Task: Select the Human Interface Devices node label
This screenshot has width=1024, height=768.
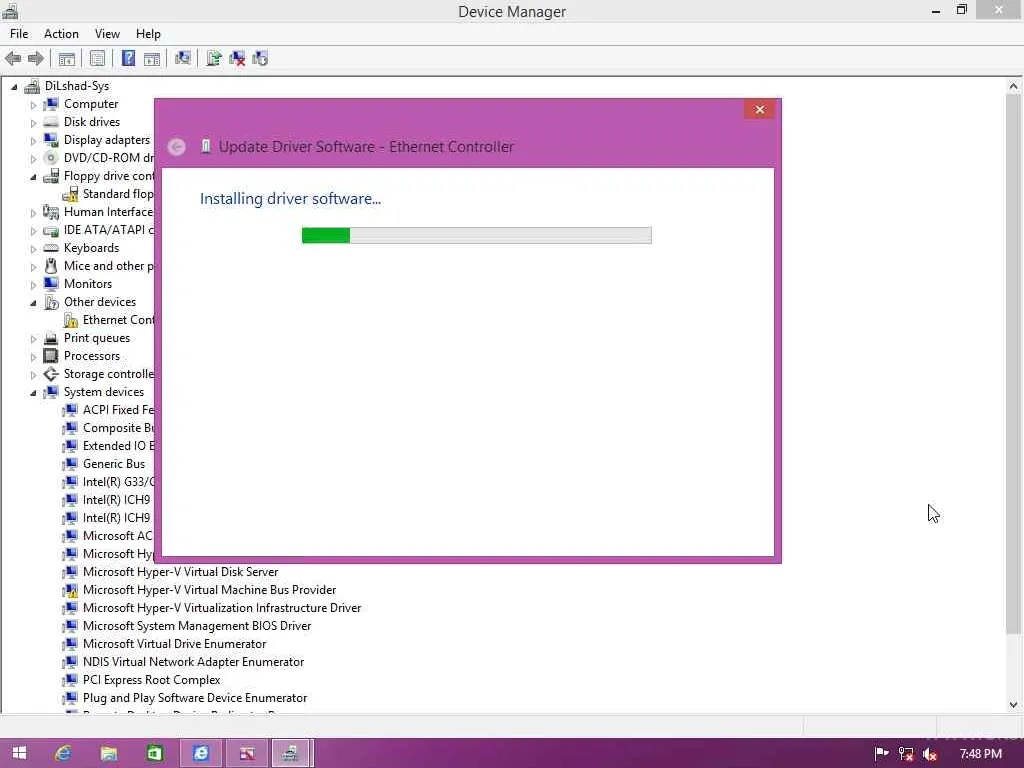Action: [108, 212]
